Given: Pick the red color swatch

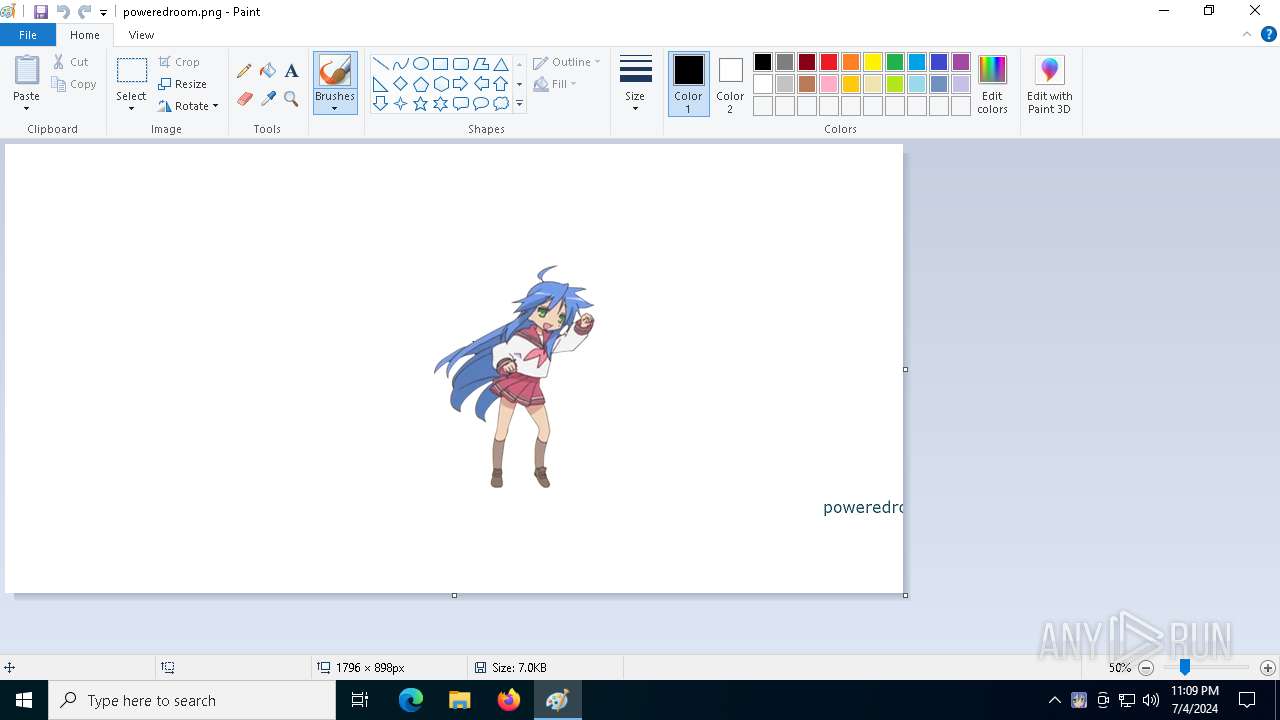Looking at the screenshot, I should pos(829,62).
